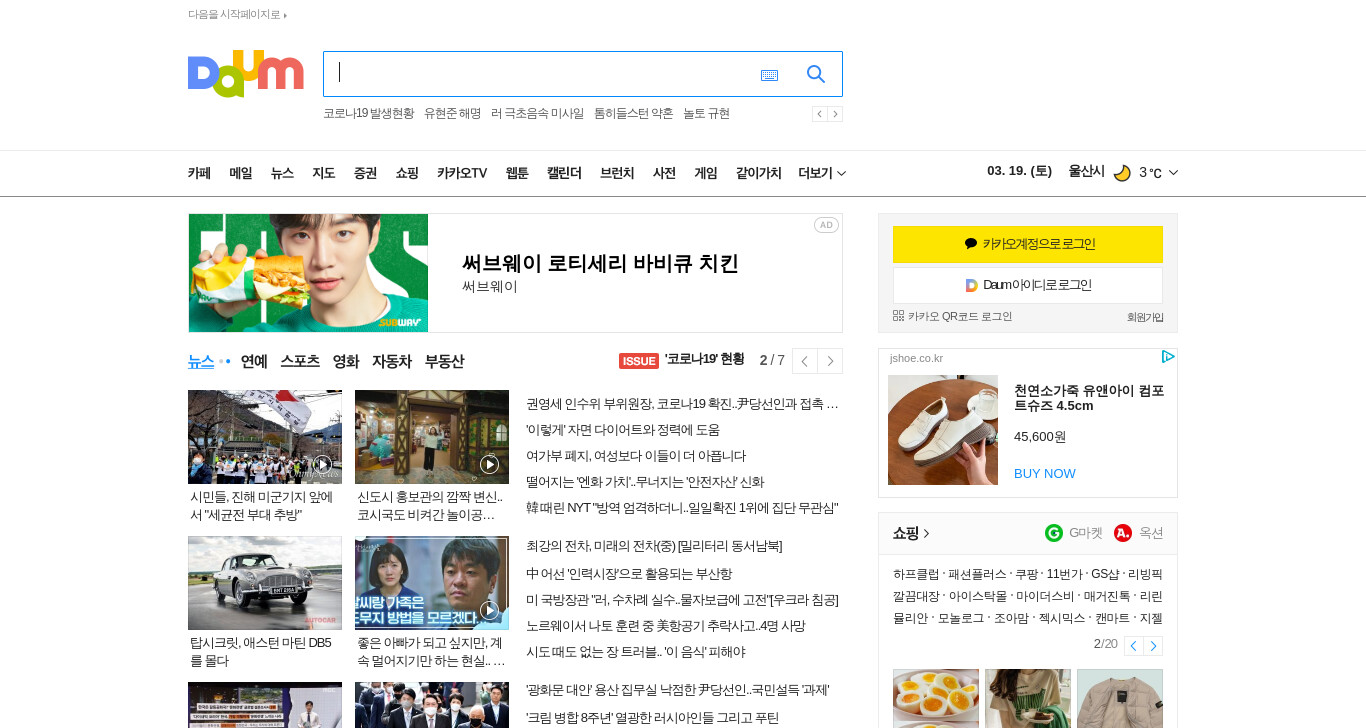Open the 메일 menu item
1366x728 pixels.
click(x=241, y=173)
